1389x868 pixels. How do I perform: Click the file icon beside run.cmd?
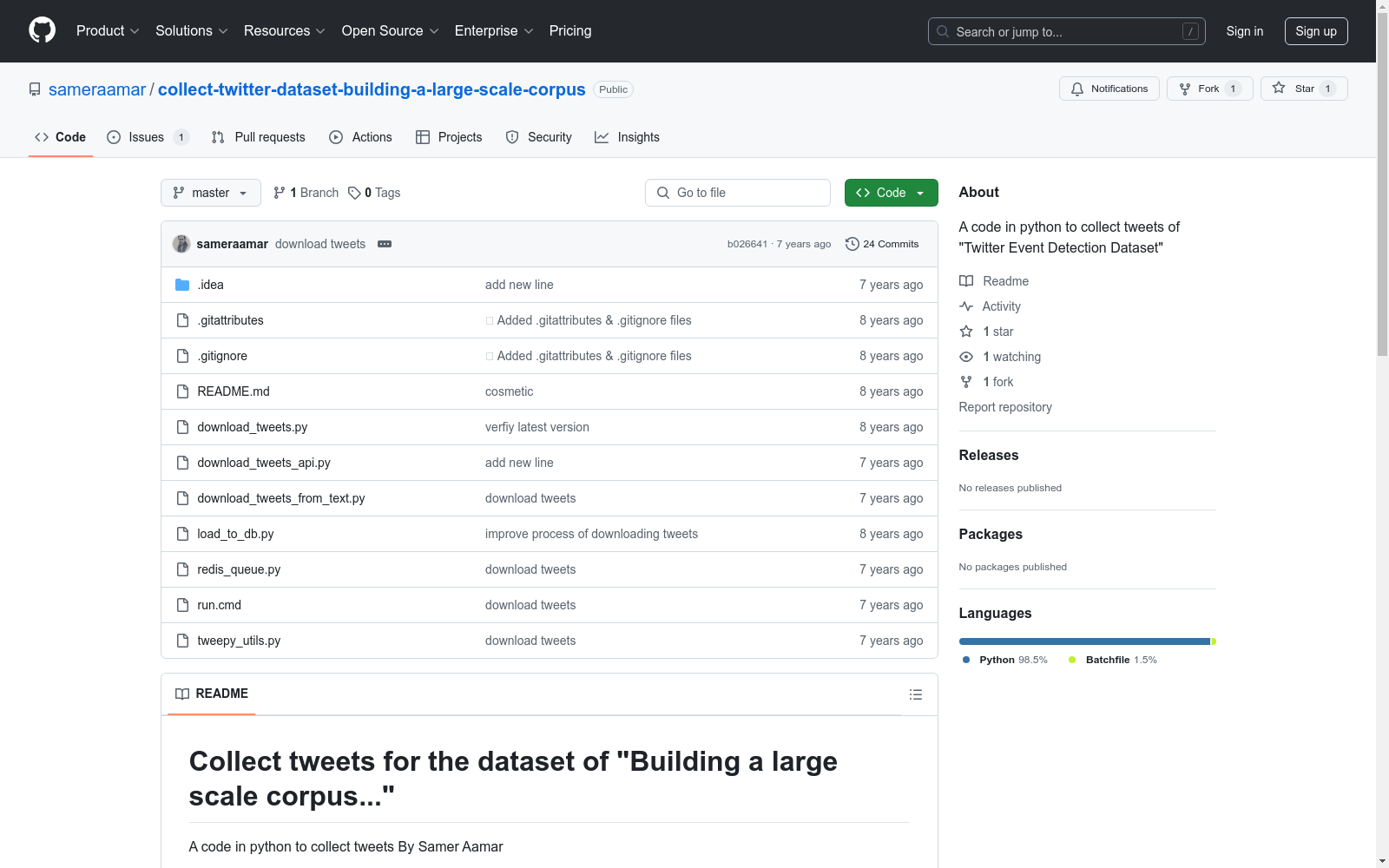point(182,605)
